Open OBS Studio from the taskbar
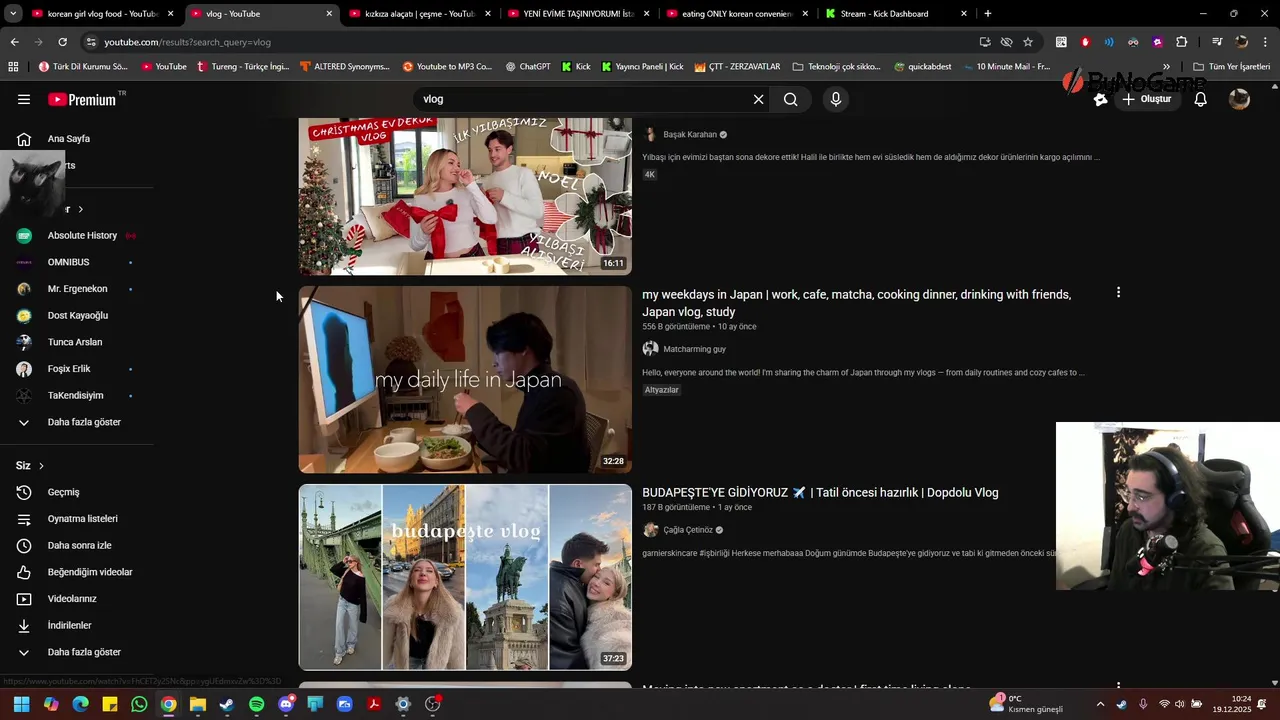The image size is (1280, 720). pyautogui.click(x=433, y=704)
